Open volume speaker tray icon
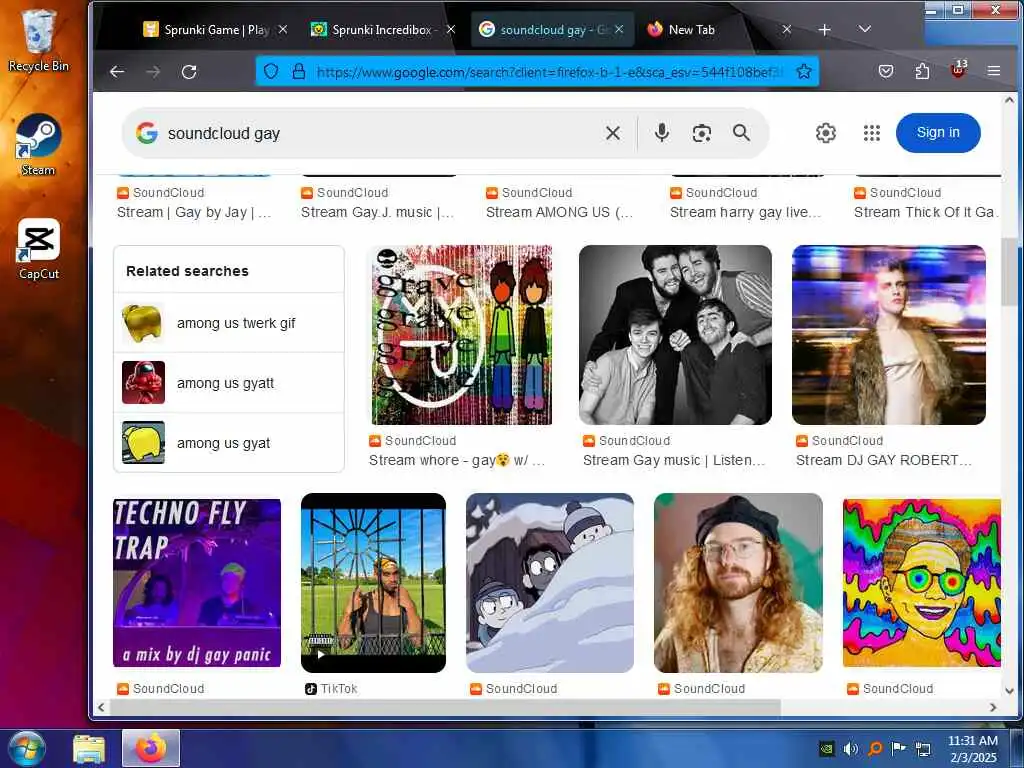Screen dimensions: 1024x768 click(850, 748)
